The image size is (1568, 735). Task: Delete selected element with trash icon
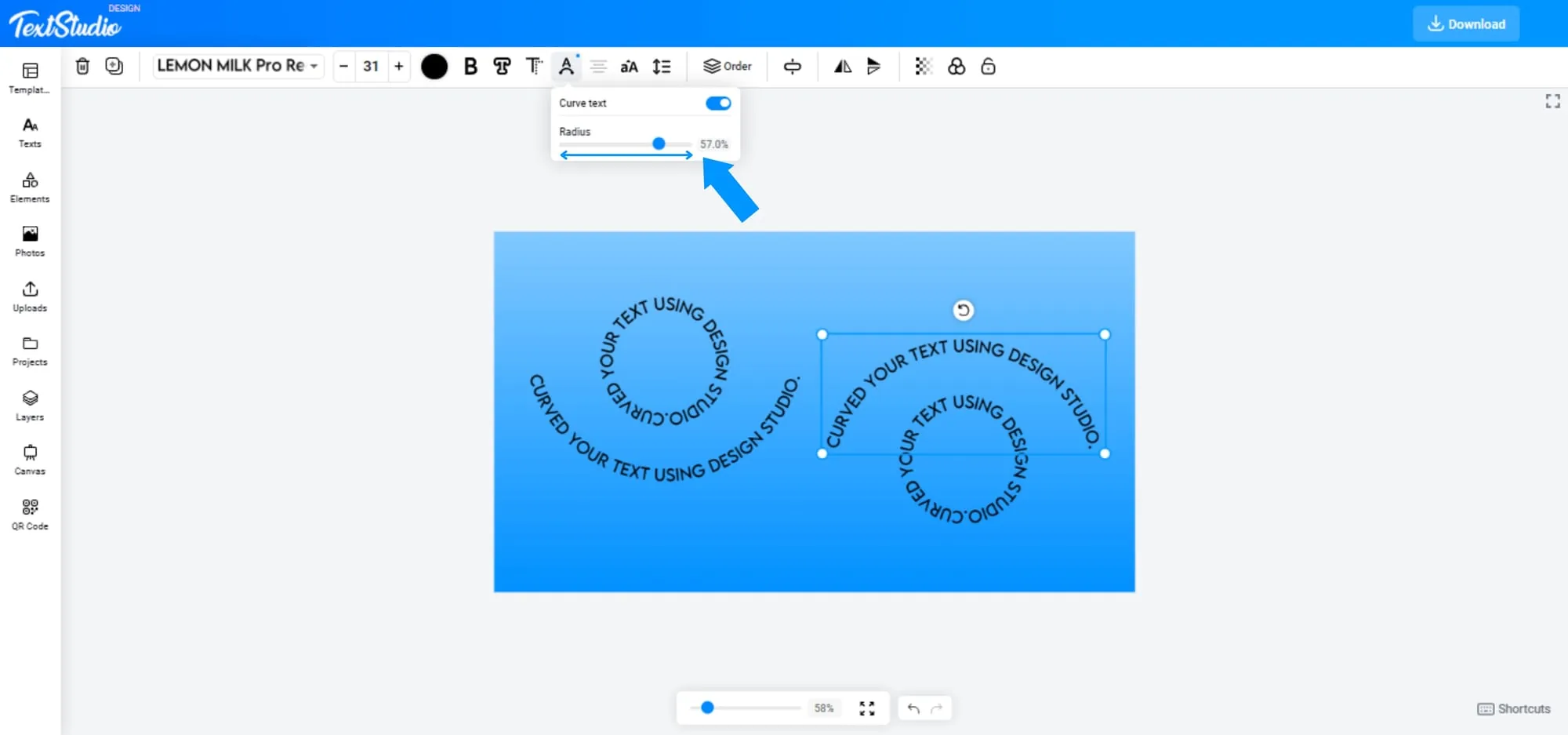click(82, 67)
